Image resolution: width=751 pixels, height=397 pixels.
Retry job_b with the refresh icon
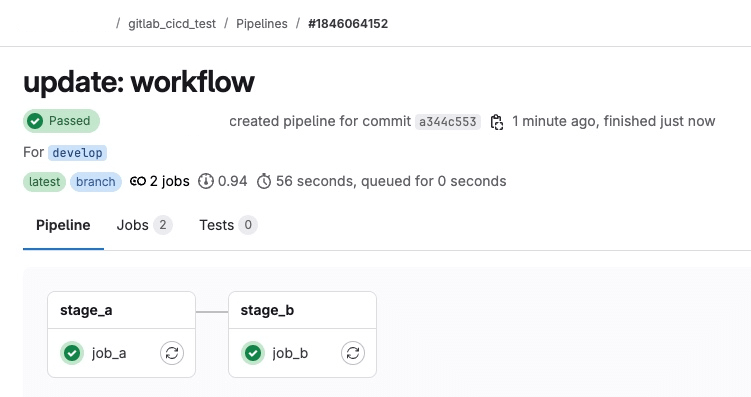pos(353,353)
